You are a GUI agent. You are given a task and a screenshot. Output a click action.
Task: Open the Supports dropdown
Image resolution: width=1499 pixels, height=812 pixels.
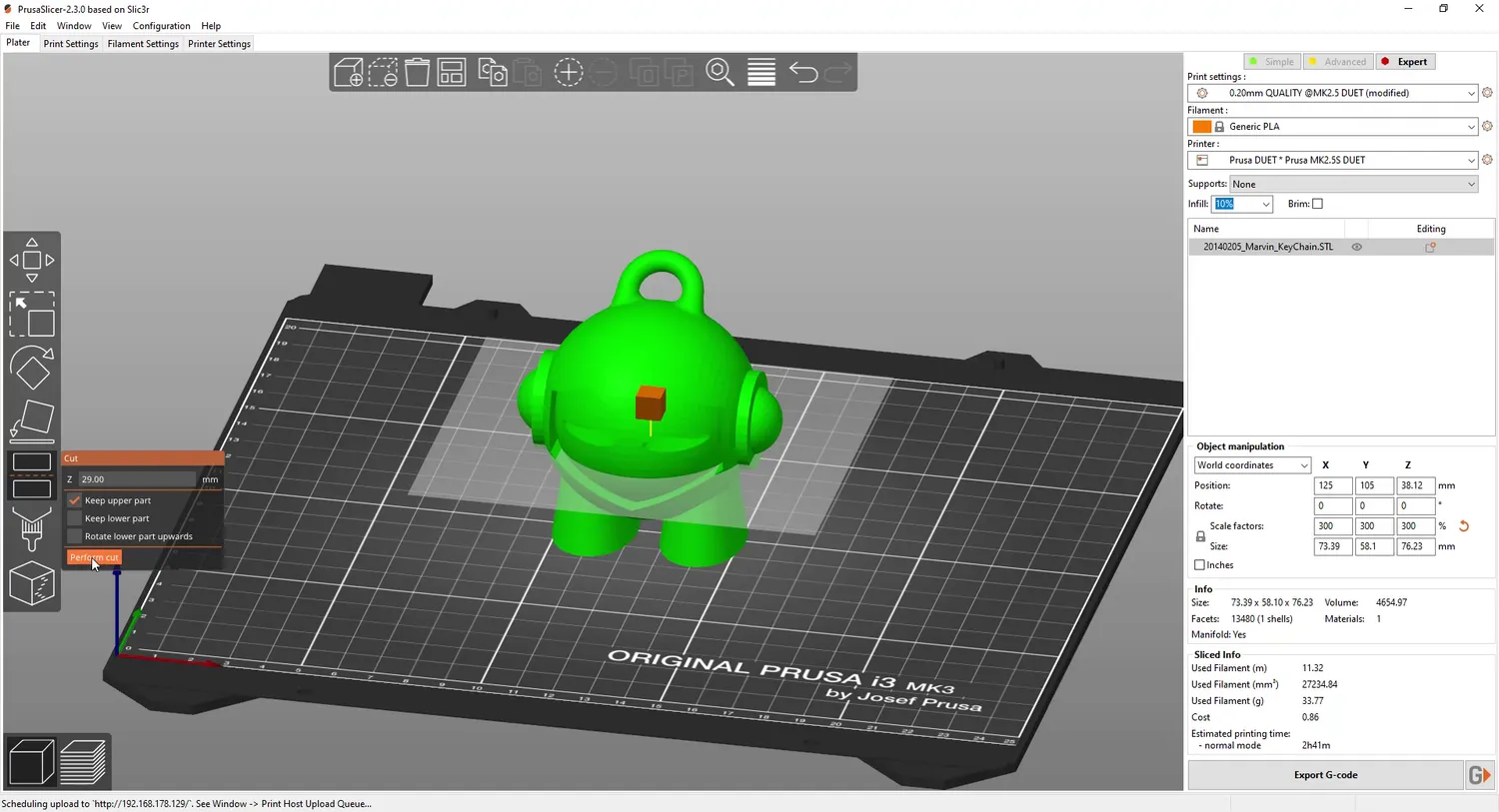point(1353,184)
